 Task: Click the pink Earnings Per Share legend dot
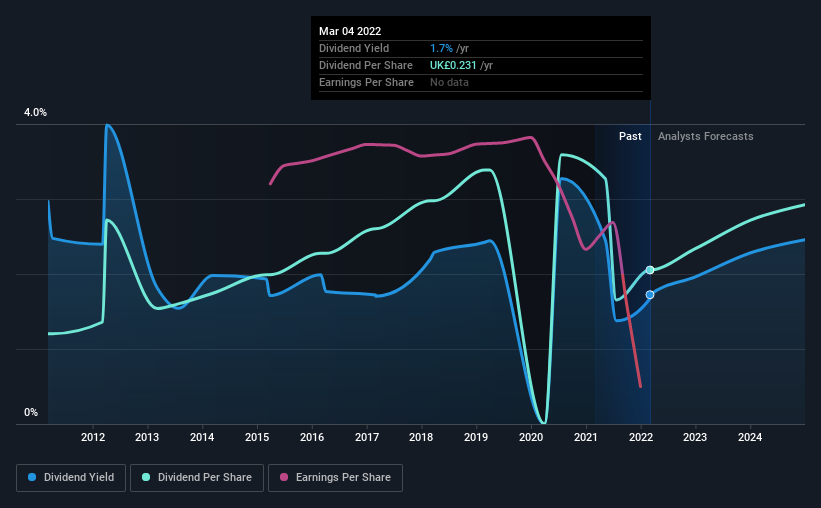[x=284, y=477]
